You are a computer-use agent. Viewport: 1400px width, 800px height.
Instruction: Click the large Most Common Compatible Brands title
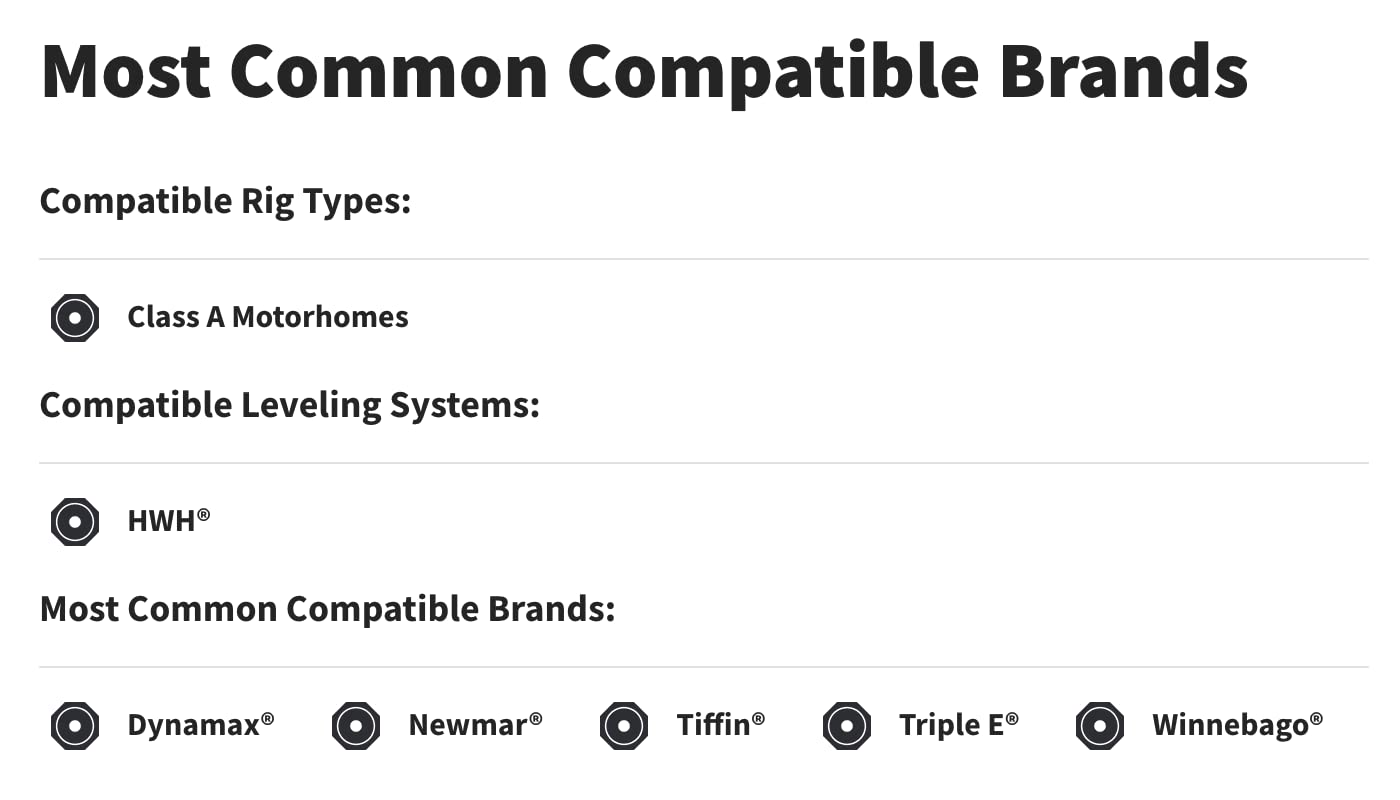pos(644,70)
